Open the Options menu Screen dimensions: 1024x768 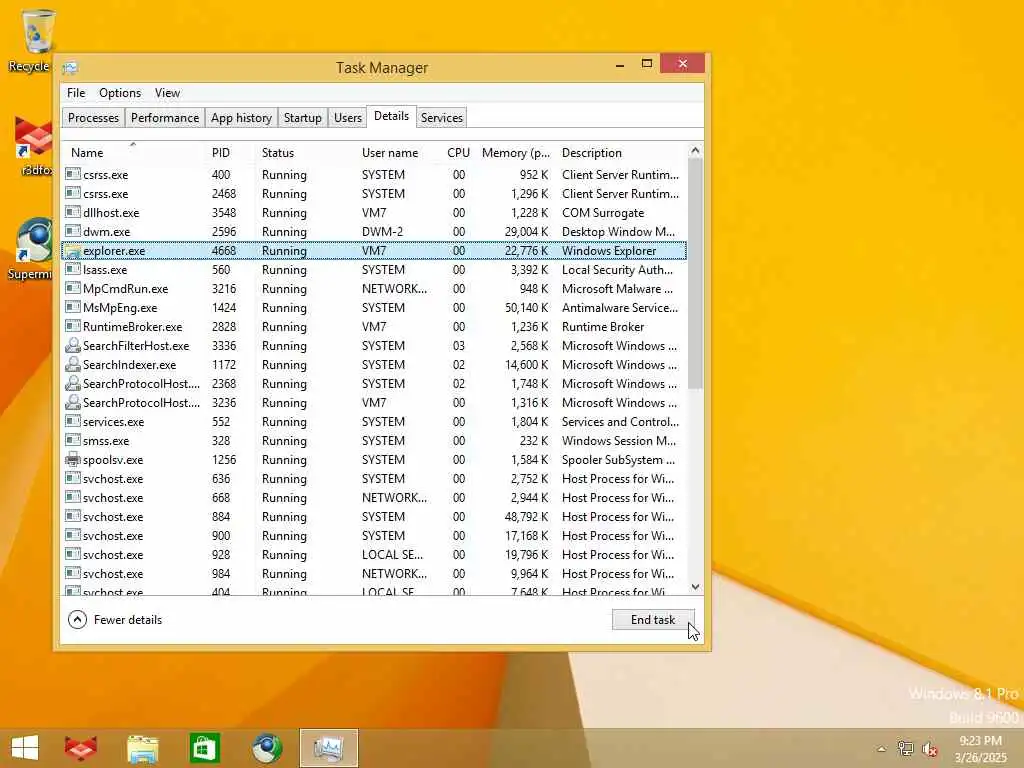click(x=120, y=93)
